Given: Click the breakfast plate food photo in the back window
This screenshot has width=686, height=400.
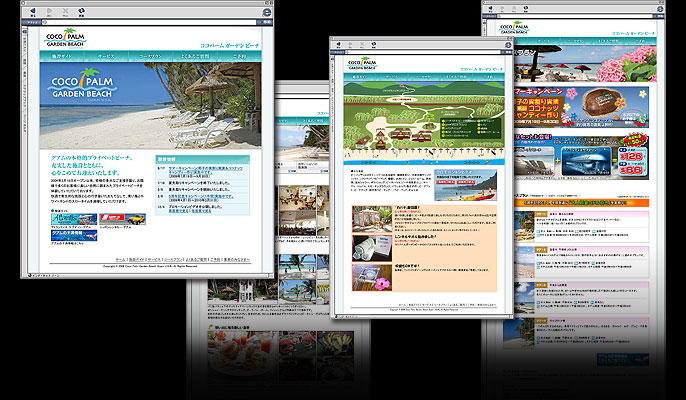Looking at the screenshot, I should click(242, 354).
